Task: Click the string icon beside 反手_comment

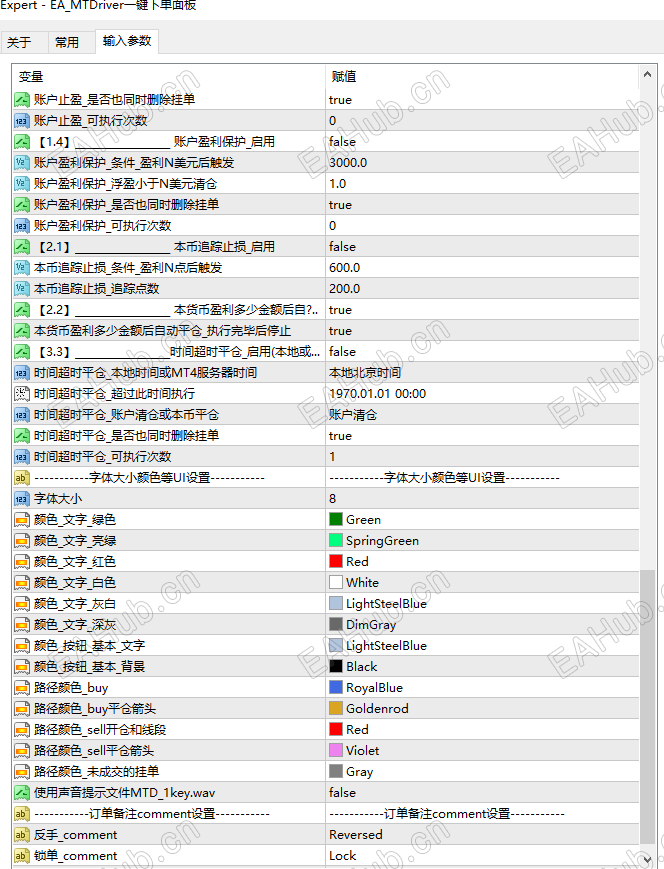Action: coord(22,835)
